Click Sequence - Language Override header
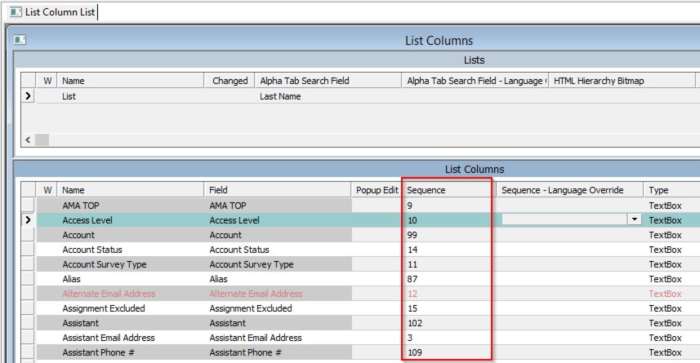This screenshot has height=363, width=700. coord(569,190)
